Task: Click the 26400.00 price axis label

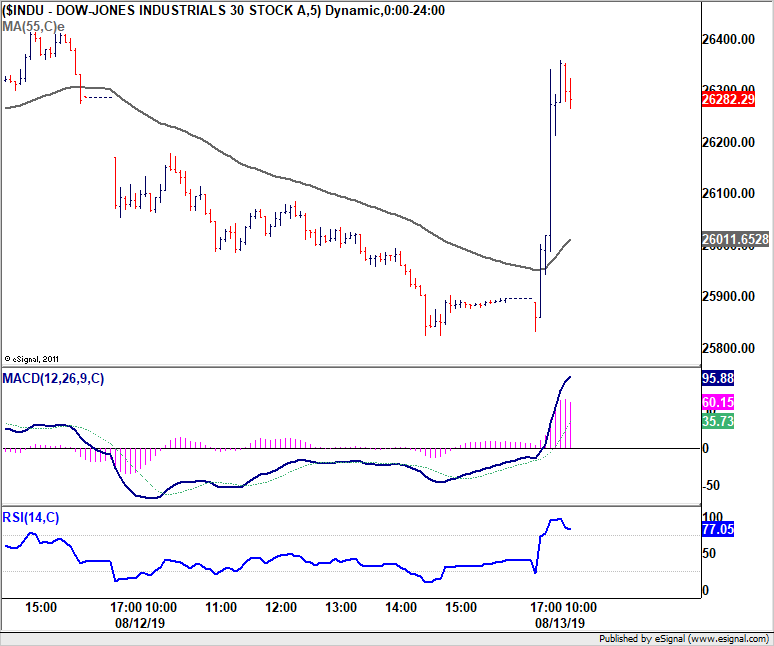Action: [x=728, y=39]
